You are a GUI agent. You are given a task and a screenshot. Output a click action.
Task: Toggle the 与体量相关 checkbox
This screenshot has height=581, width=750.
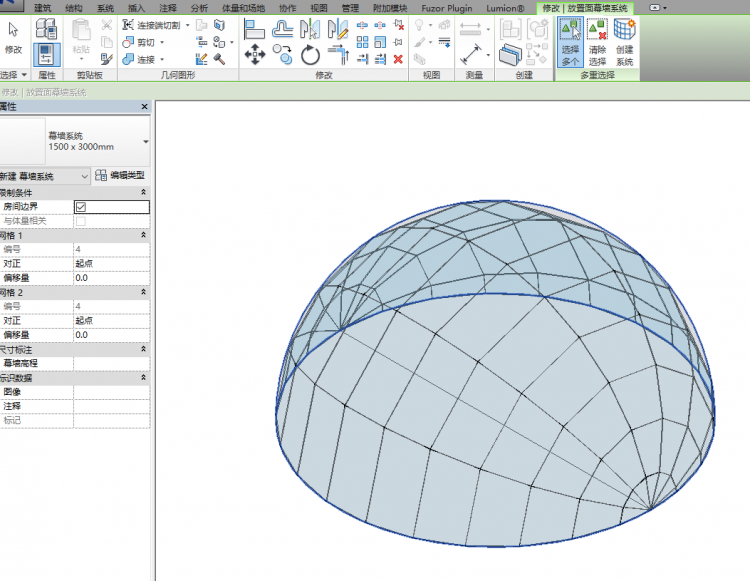(80, 221)
